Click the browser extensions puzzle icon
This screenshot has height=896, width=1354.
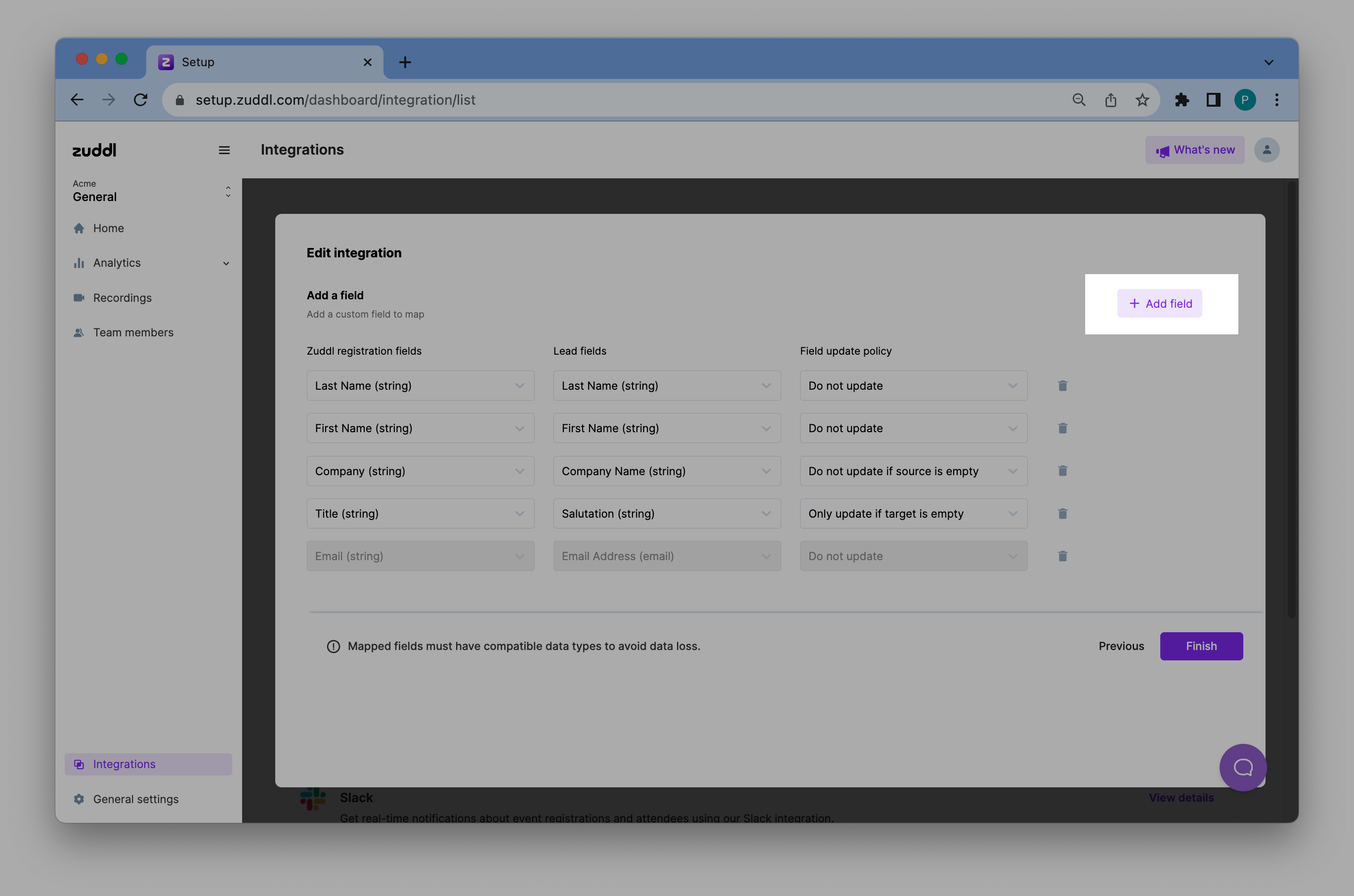(x=1182, y=100)
